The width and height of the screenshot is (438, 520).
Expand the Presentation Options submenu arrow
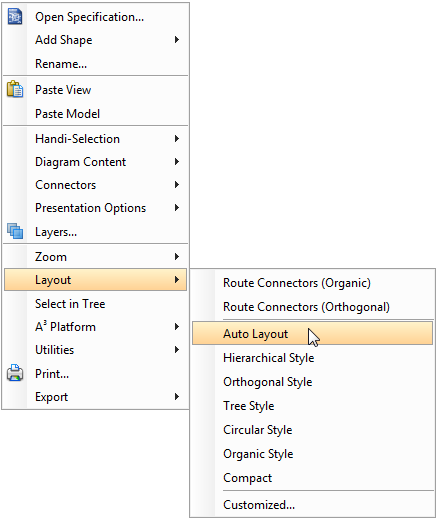(x=177, y=208)
